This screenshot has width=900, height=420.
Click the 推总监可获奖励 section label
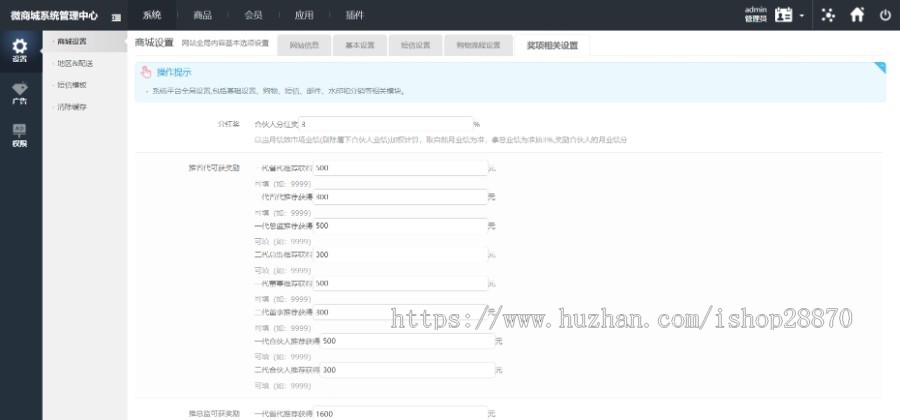tap(214, 413)
